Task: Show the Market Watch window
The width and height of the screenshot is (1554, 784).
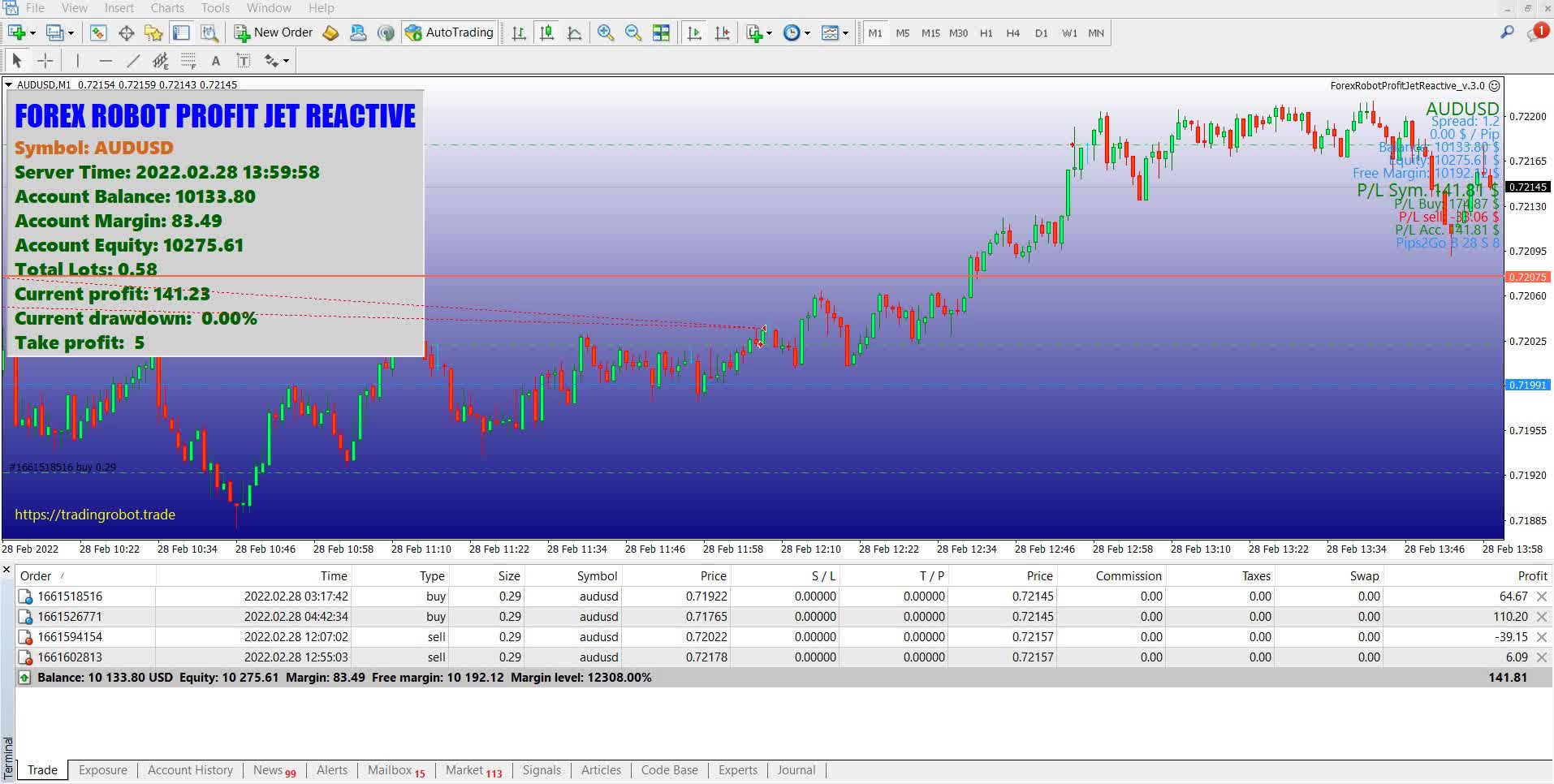Action: (98, 33)
